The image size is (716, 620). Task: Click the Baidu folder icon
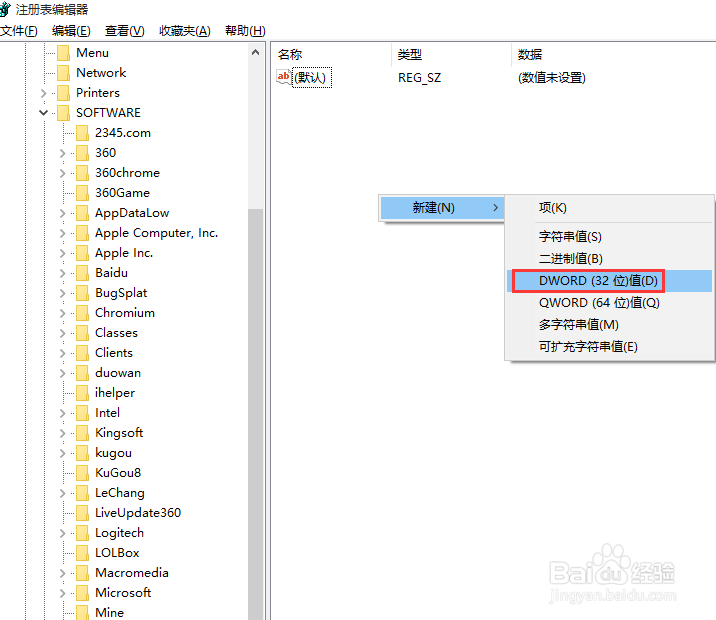click(83, 273)
